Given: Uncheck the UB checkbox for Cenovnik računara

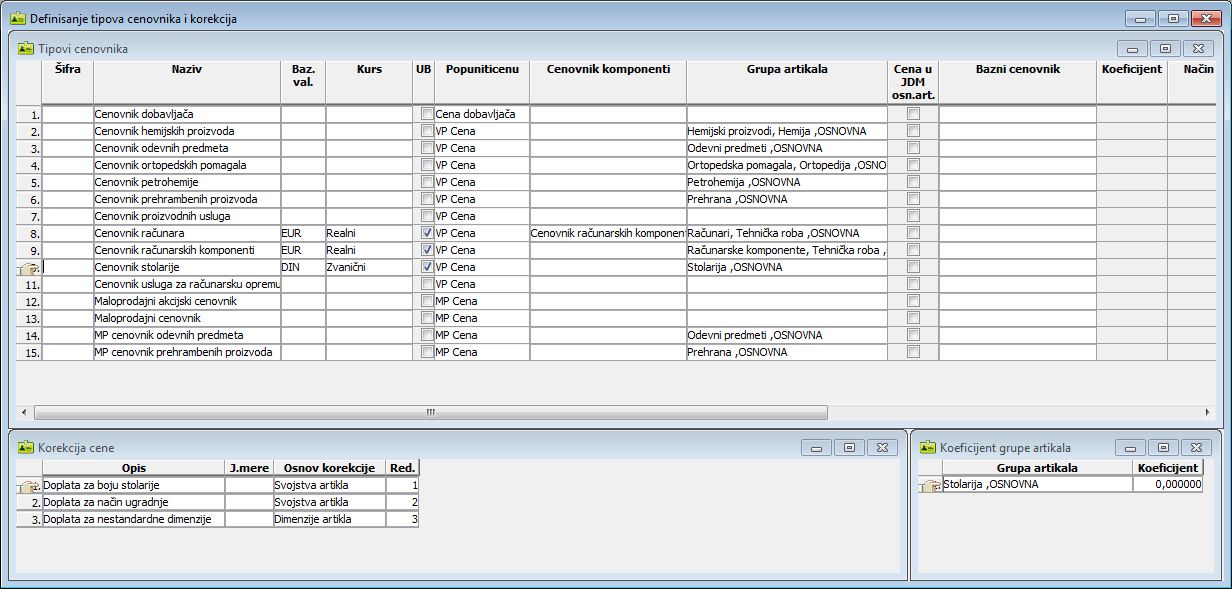Looking at the screenshot, I should coord(427,233).
